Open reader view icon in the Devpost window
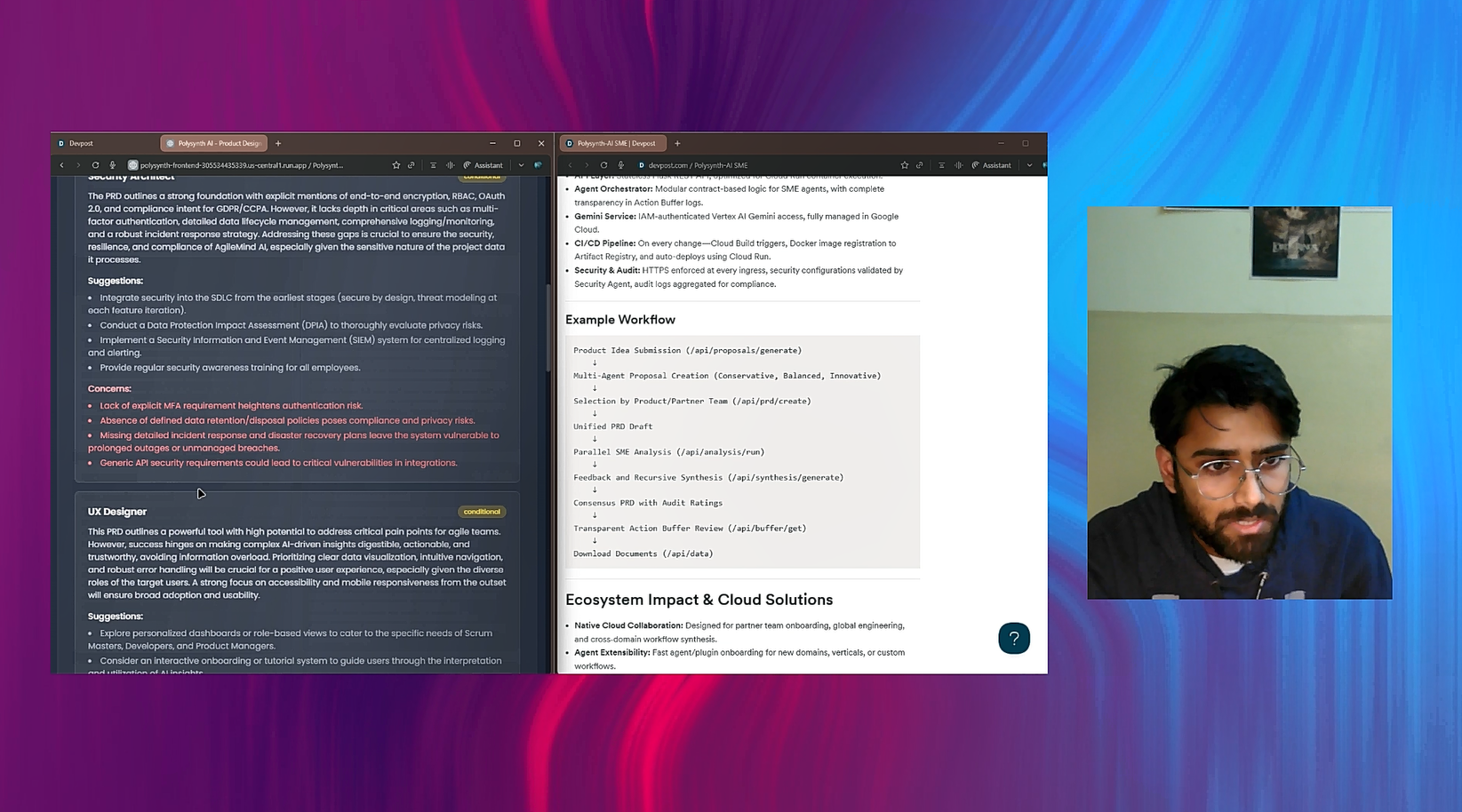Viewport: 1462px width, 812px height. click(x=941, y=165)
